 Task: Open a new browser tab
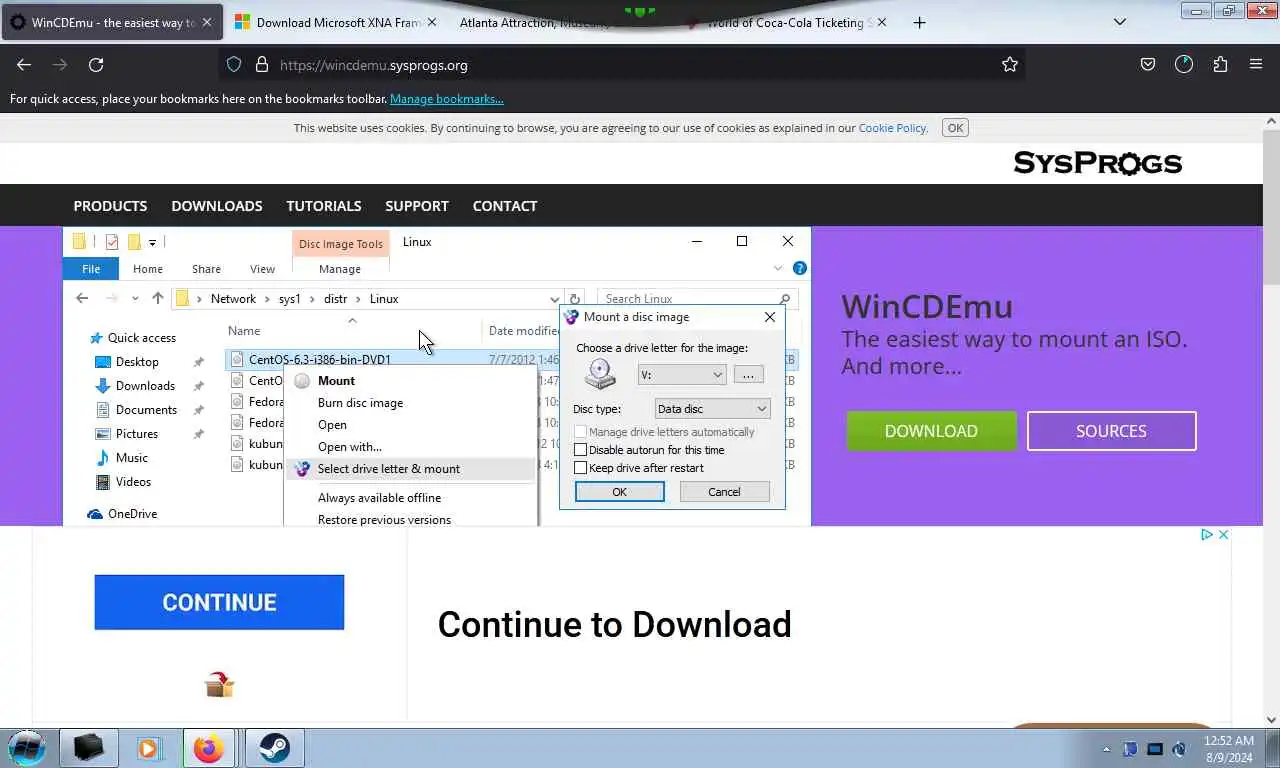click(920, 22)
